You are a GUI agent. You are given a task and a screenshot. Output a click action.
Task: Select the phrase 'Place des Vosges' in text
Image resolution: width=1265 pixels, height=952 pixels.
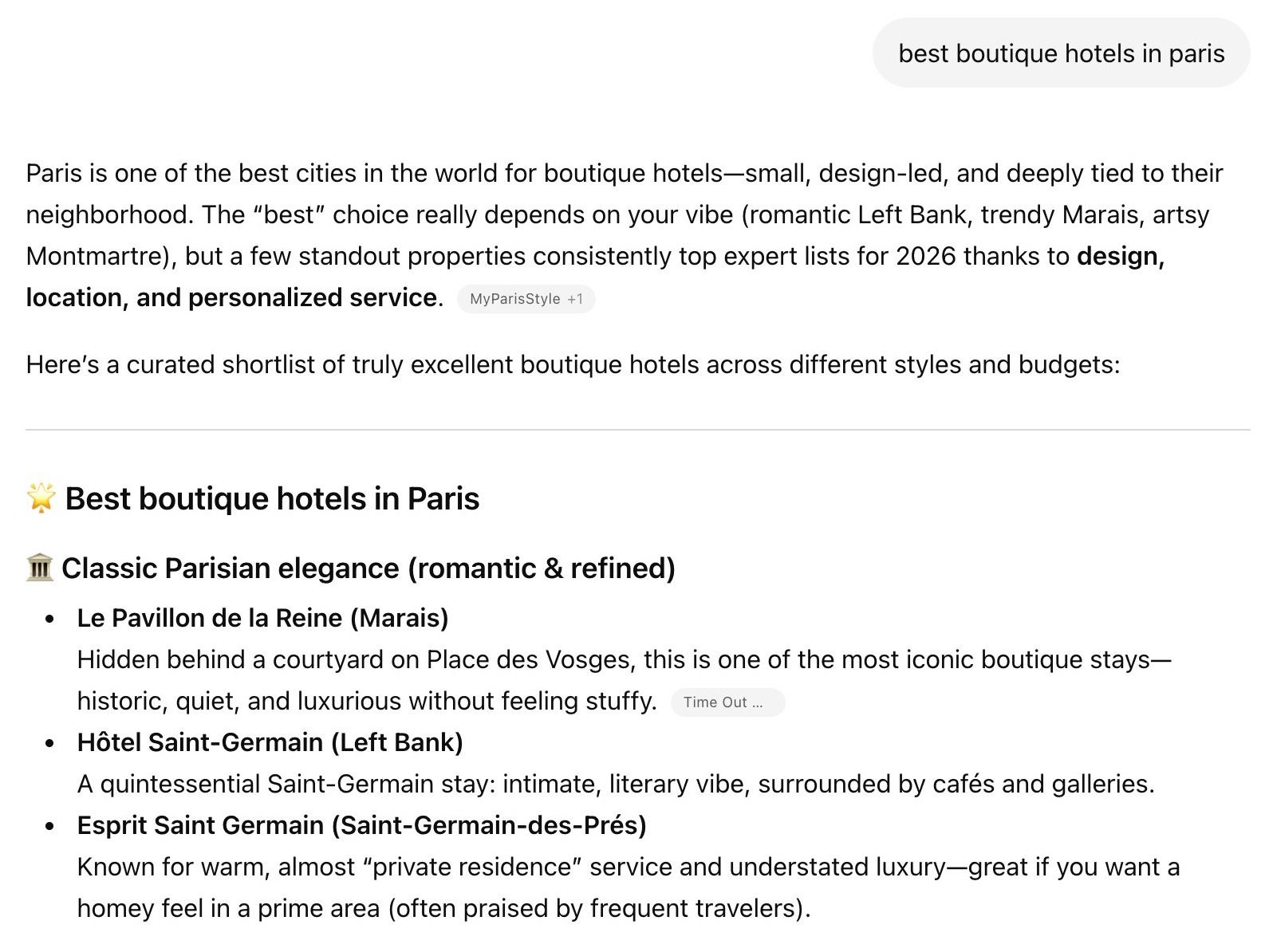tap(528, 659)
